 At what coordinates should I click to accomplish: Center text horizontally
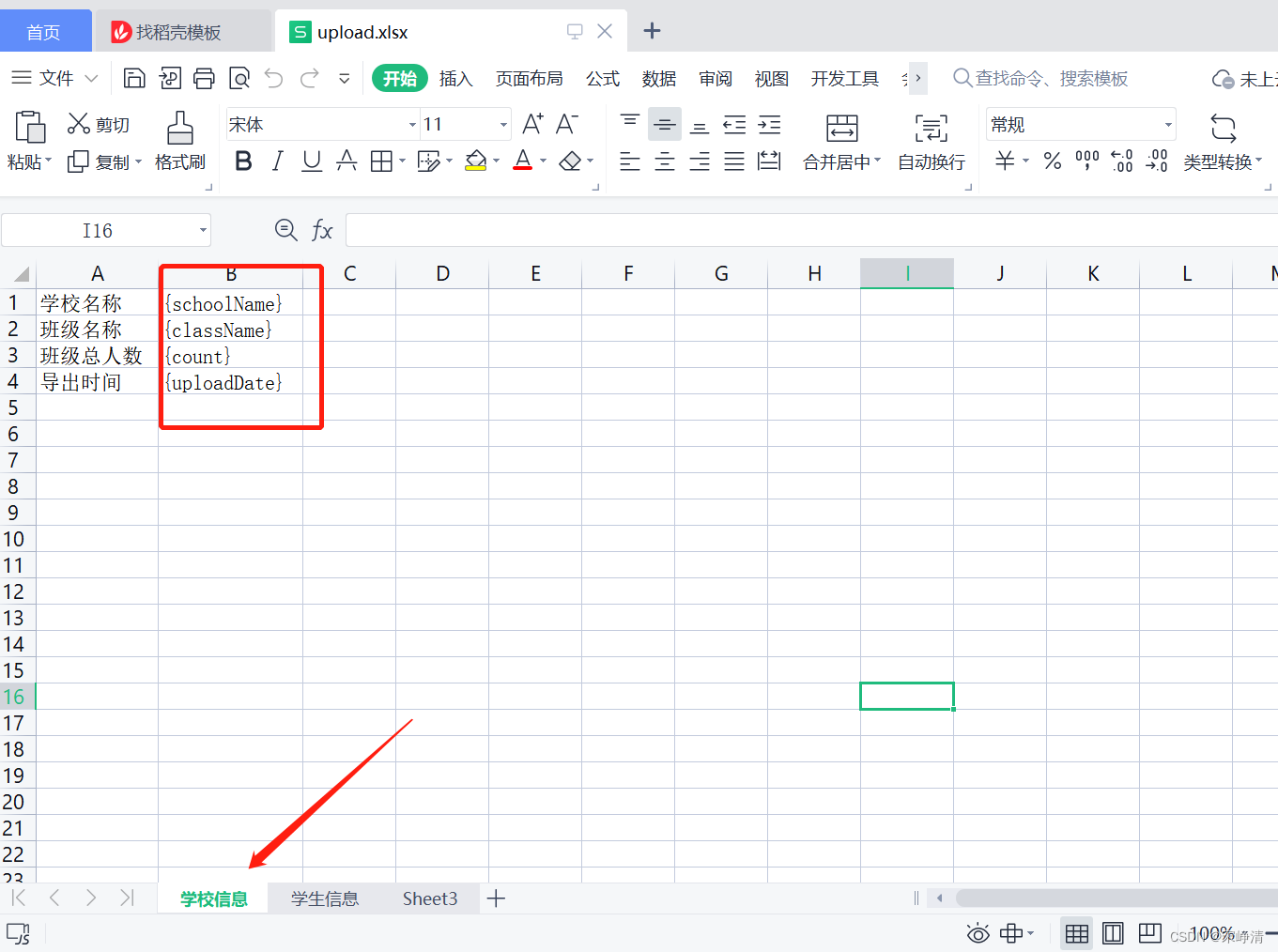pos(665,161)
